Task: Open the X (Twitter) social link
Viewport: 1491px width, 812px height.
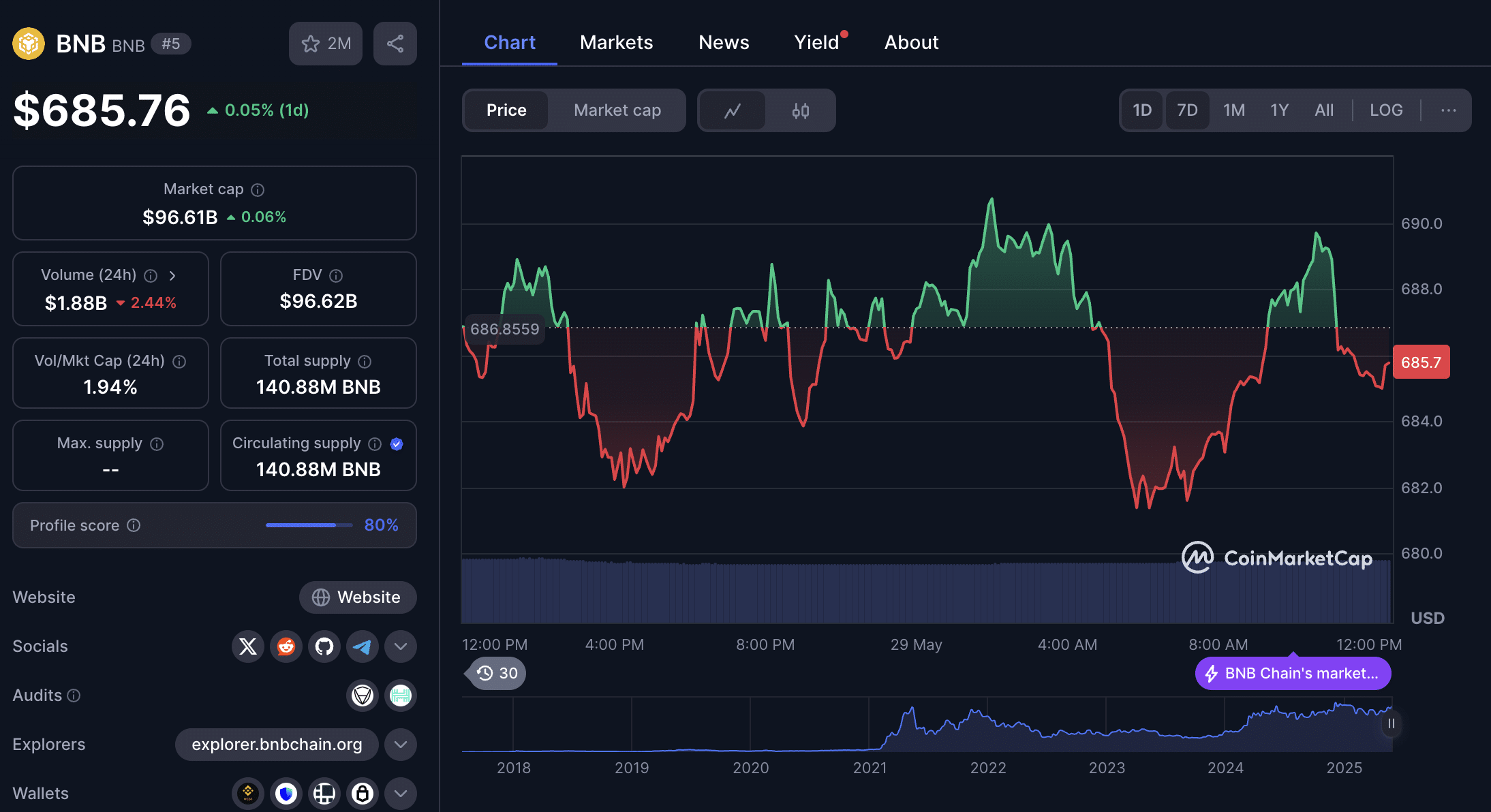Action: pos(248,646)
